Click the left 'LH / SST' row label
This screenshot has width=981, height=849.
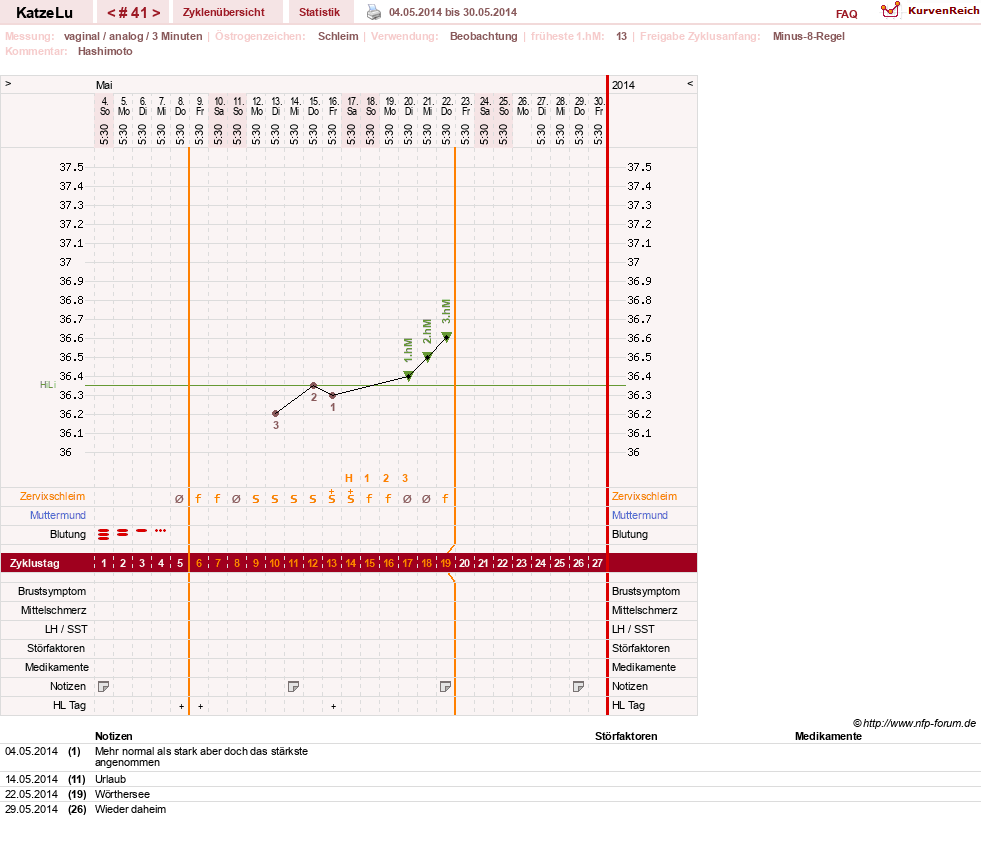point(66,629)
